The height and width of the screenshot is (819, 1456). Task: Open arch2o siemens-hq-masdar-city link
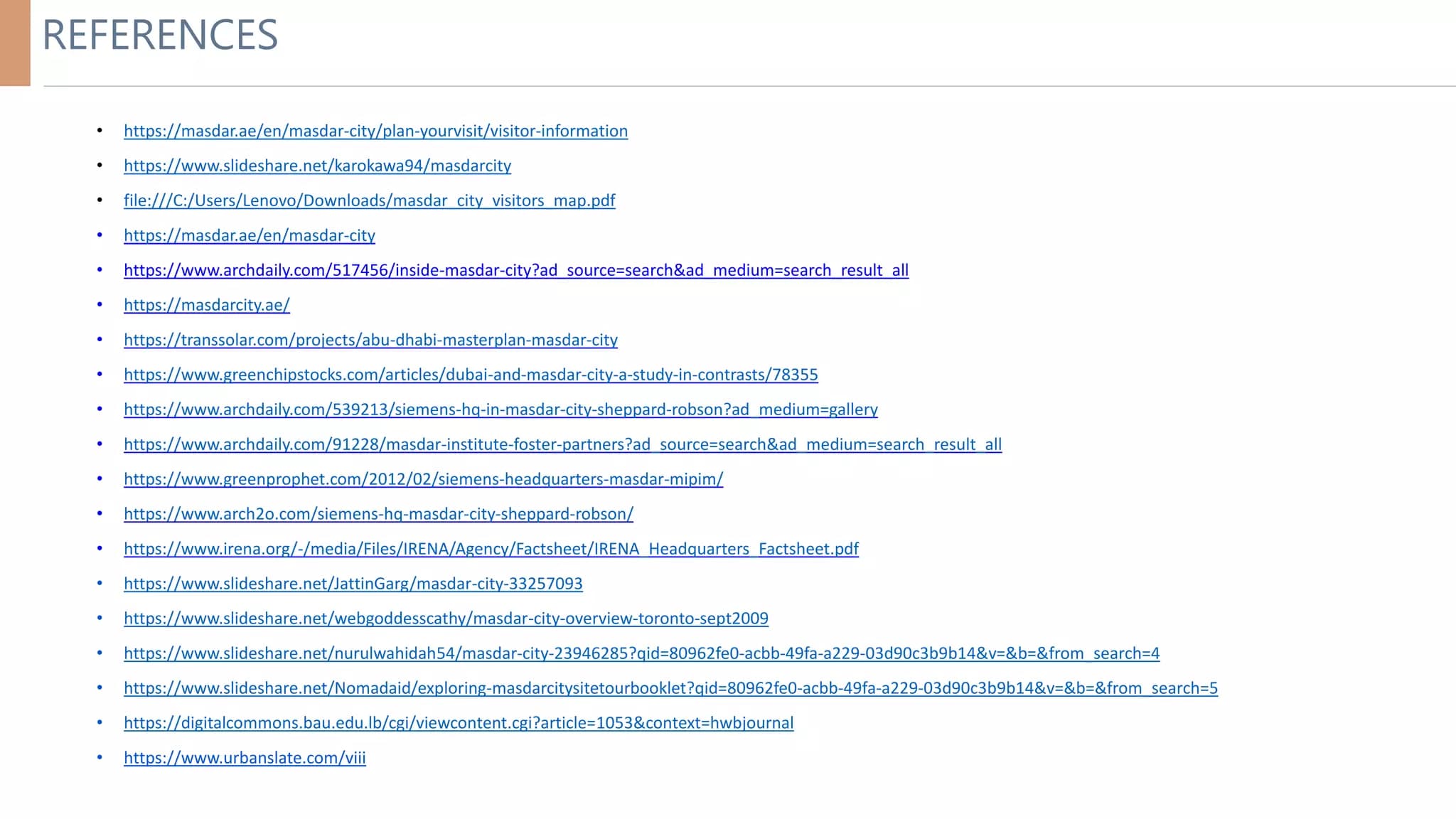click(x=378, y=514)
